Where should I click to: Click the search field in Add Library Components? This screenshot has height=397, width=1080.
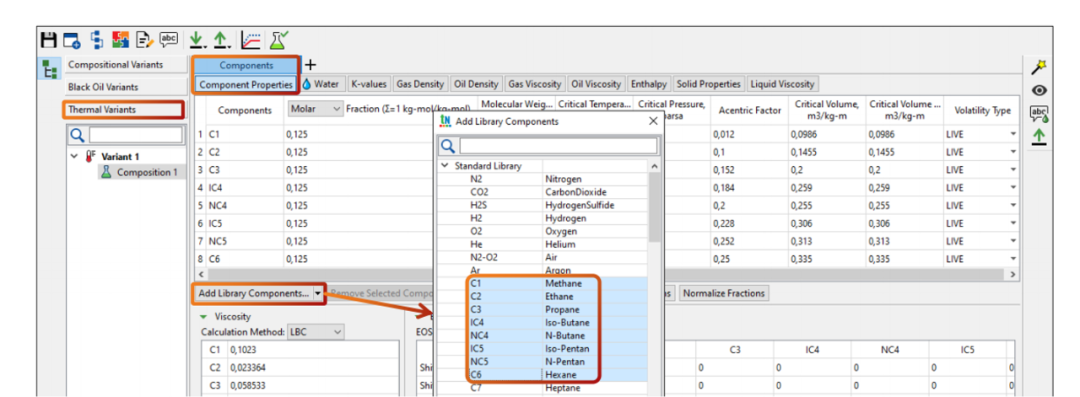coord(558,146)
